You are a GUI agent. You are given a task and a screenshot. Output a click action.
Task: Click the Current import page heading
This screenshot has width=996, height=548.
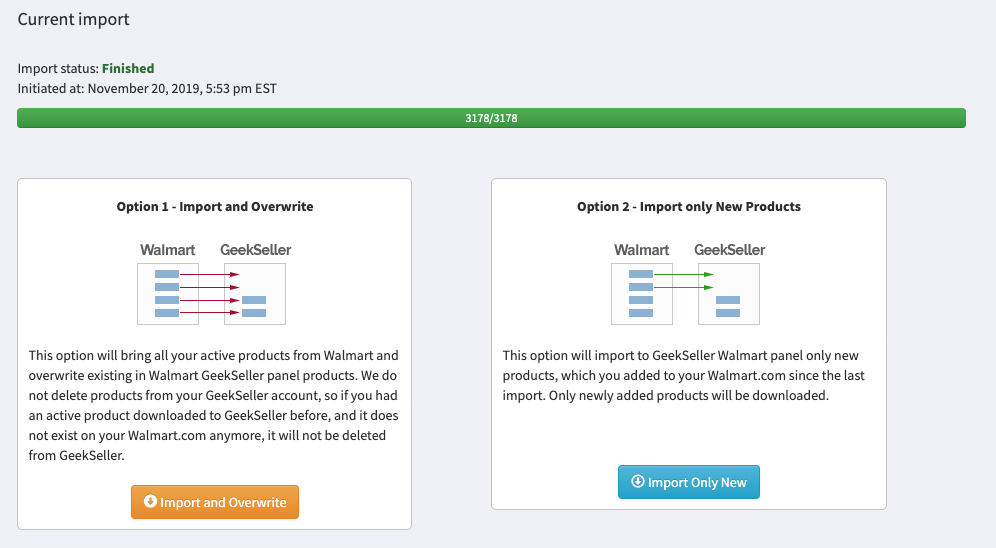click(x=73, y=19)
